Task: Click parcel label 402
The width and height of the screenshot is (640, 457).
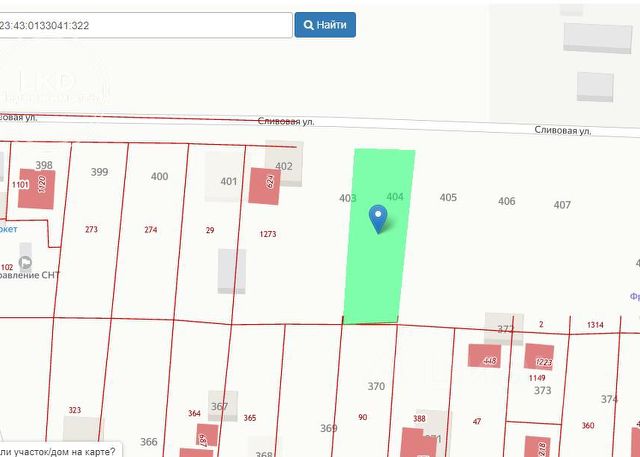Action: click(x=284, y=166)
